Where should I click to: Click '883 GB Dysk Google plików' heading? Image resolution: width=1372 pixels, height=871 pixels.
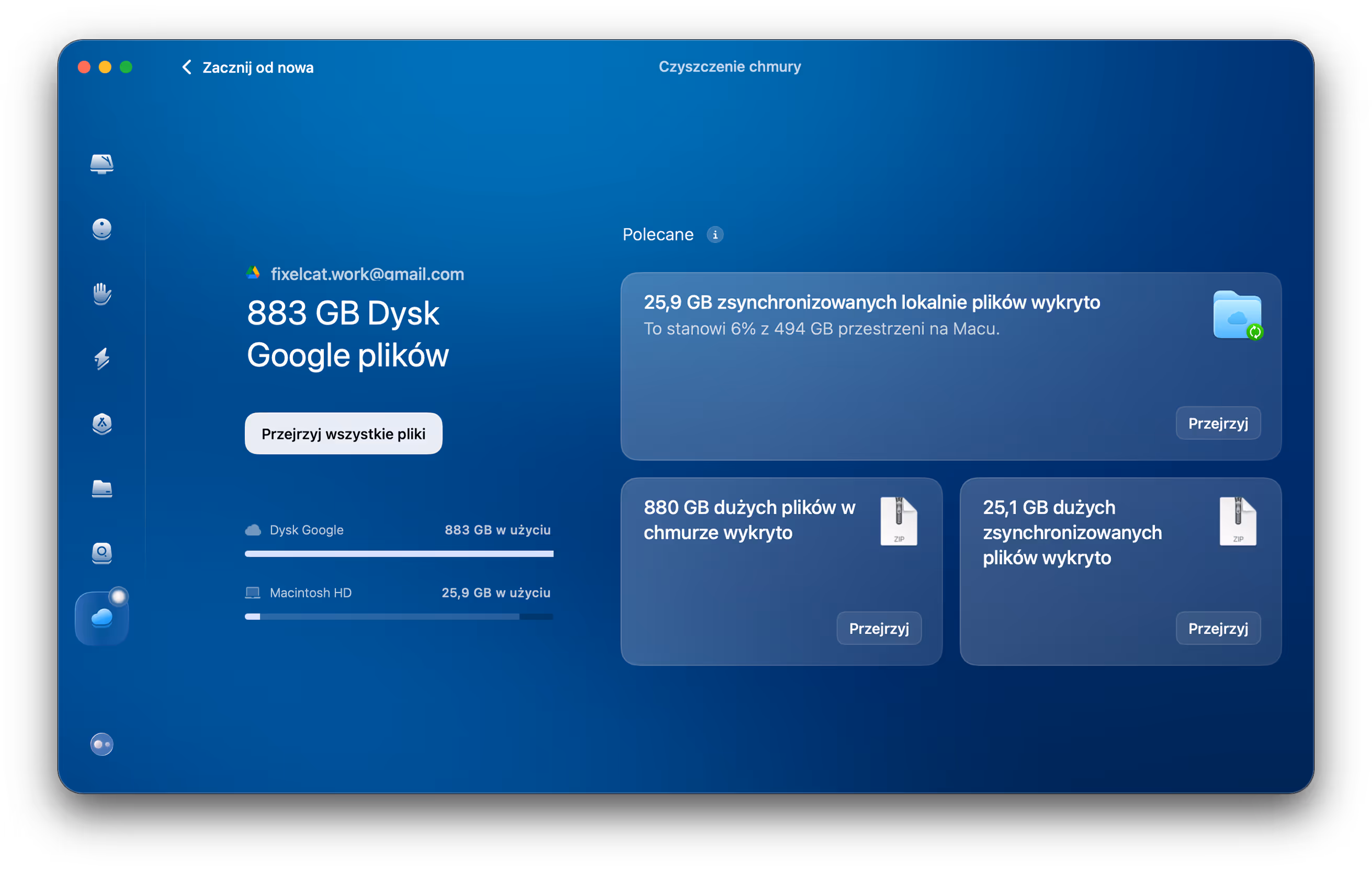348,334
